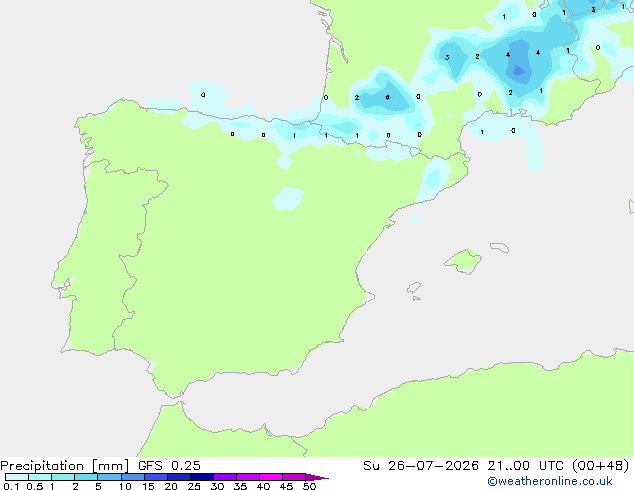
Task: Click Mallorca island on the map
Action: coord(463,261)
